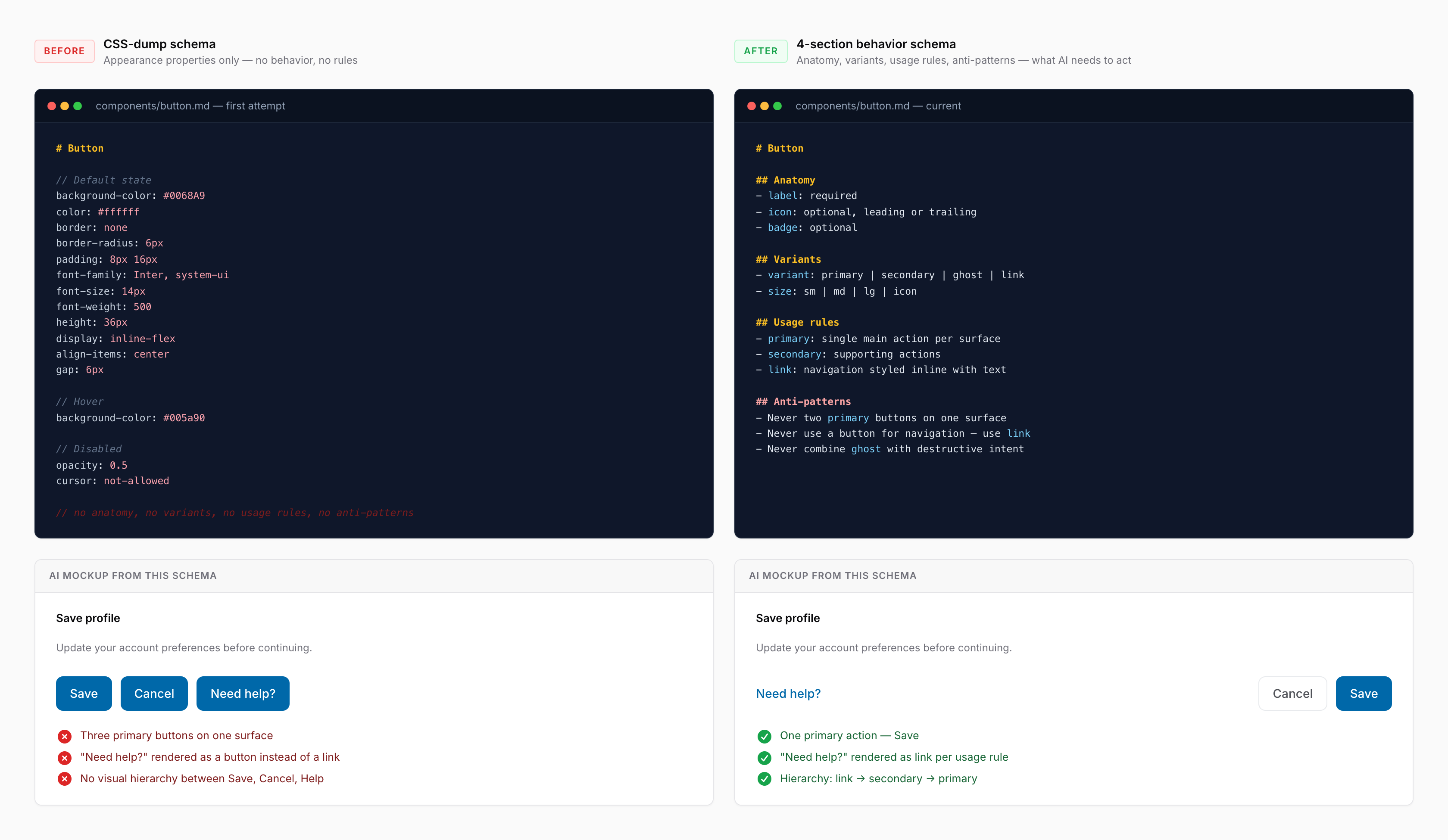Click green check icon beside 'One primary action'
1448x840 pixels.
(x=764, y=736)
